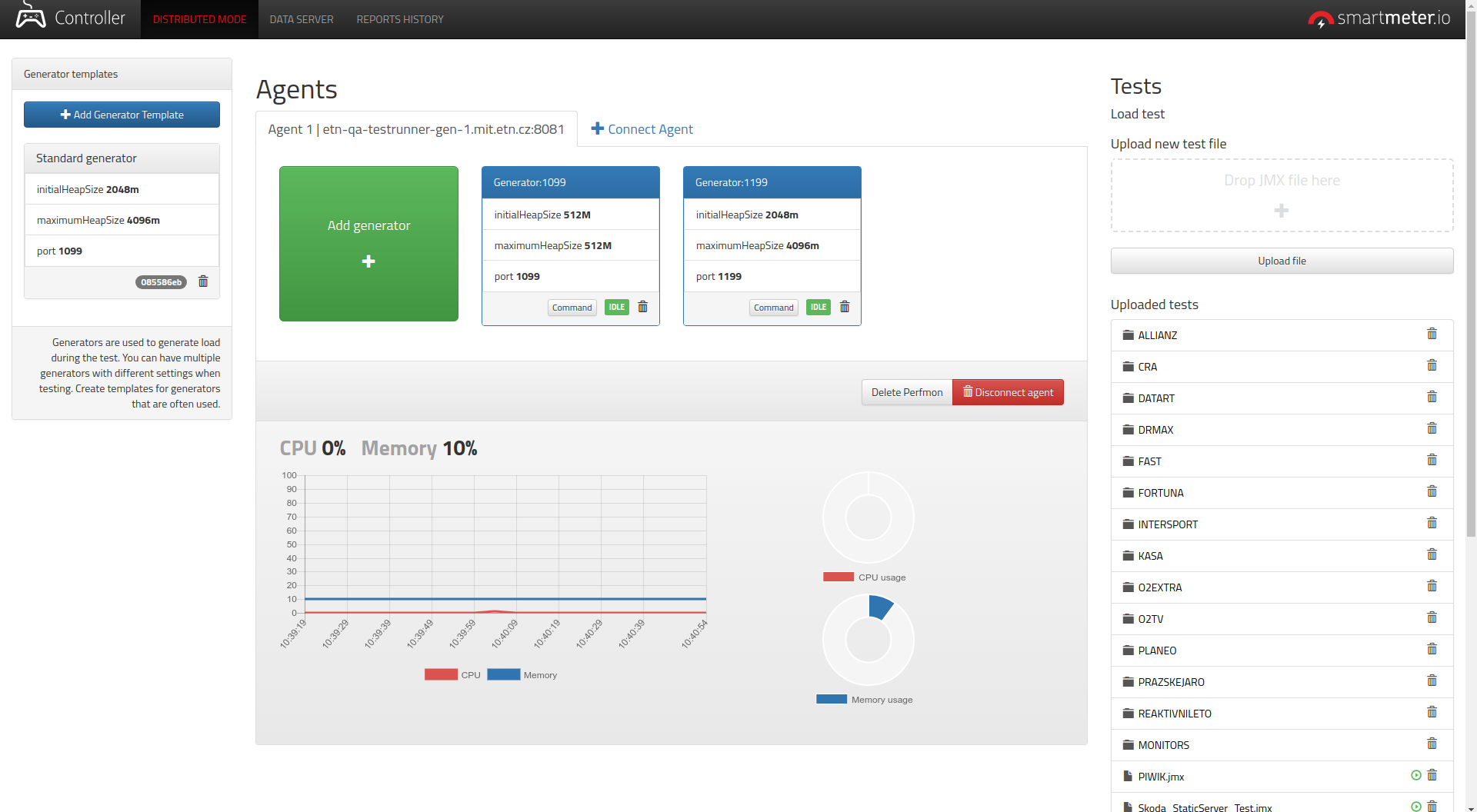Click the red Disconnect agent button

[1008, 392]
